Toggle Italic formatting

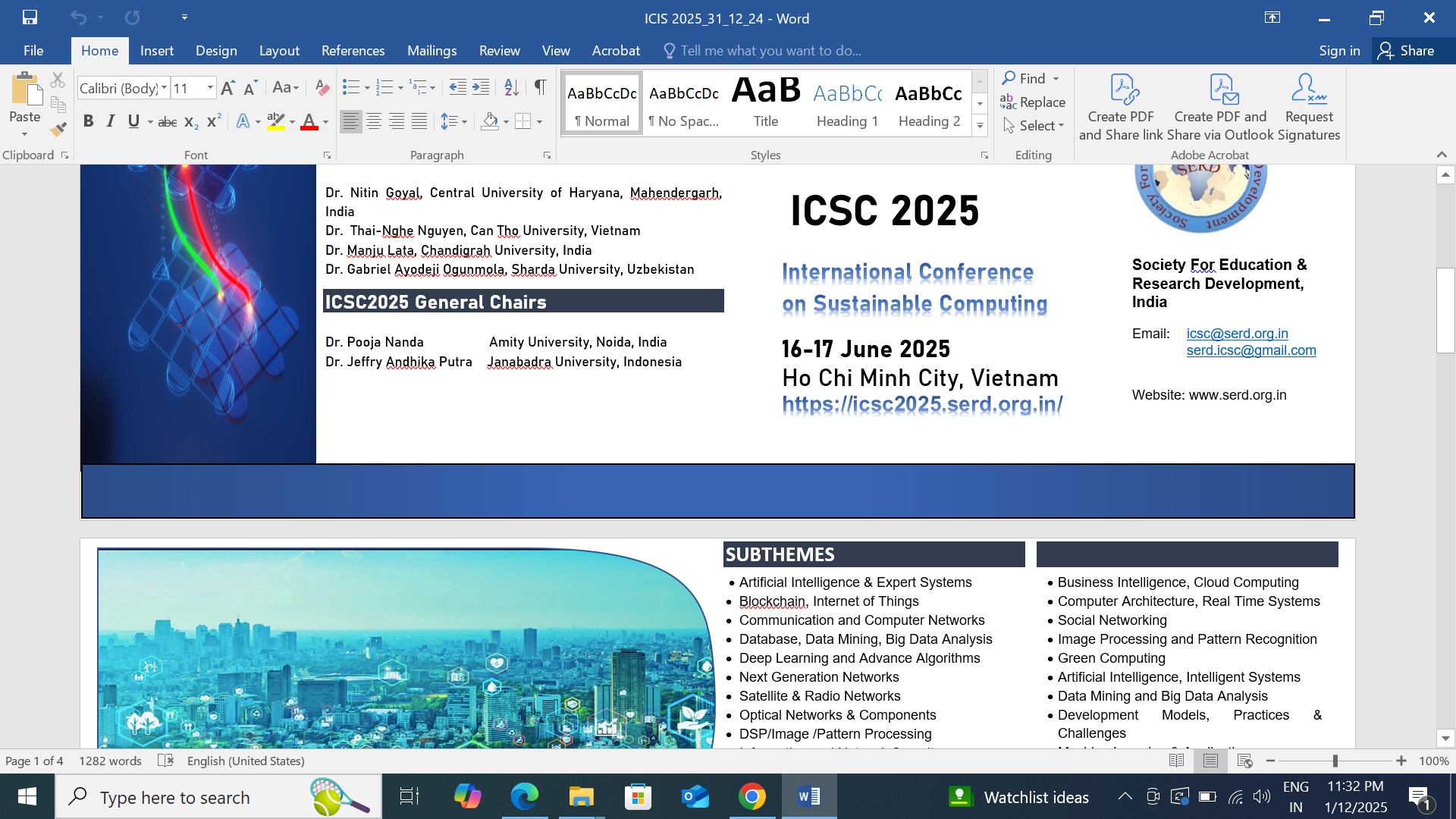pyautogui.click(x=111, y=121)
